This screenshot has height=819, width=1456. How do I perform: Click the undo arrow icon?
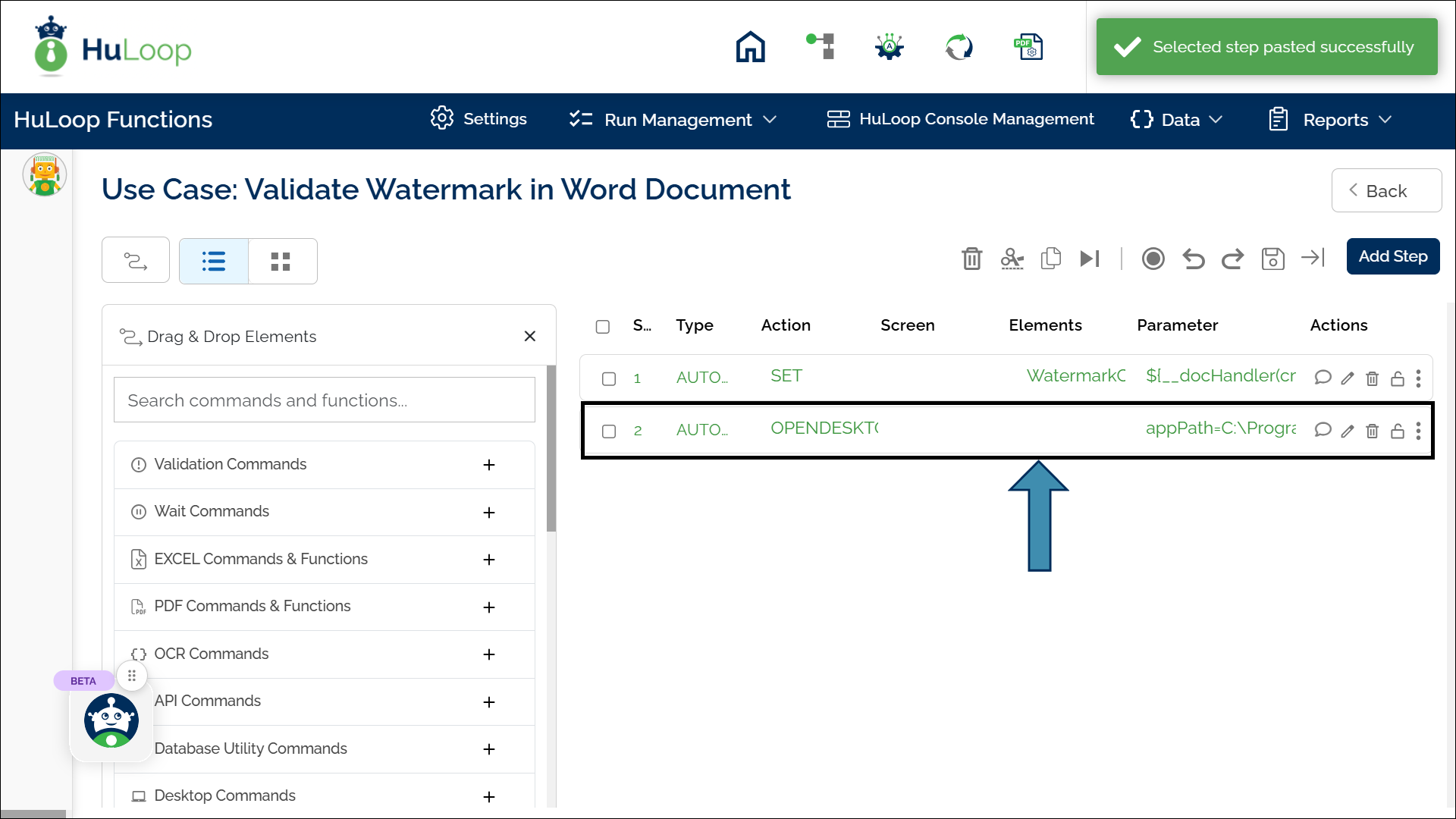[1193, 259]
